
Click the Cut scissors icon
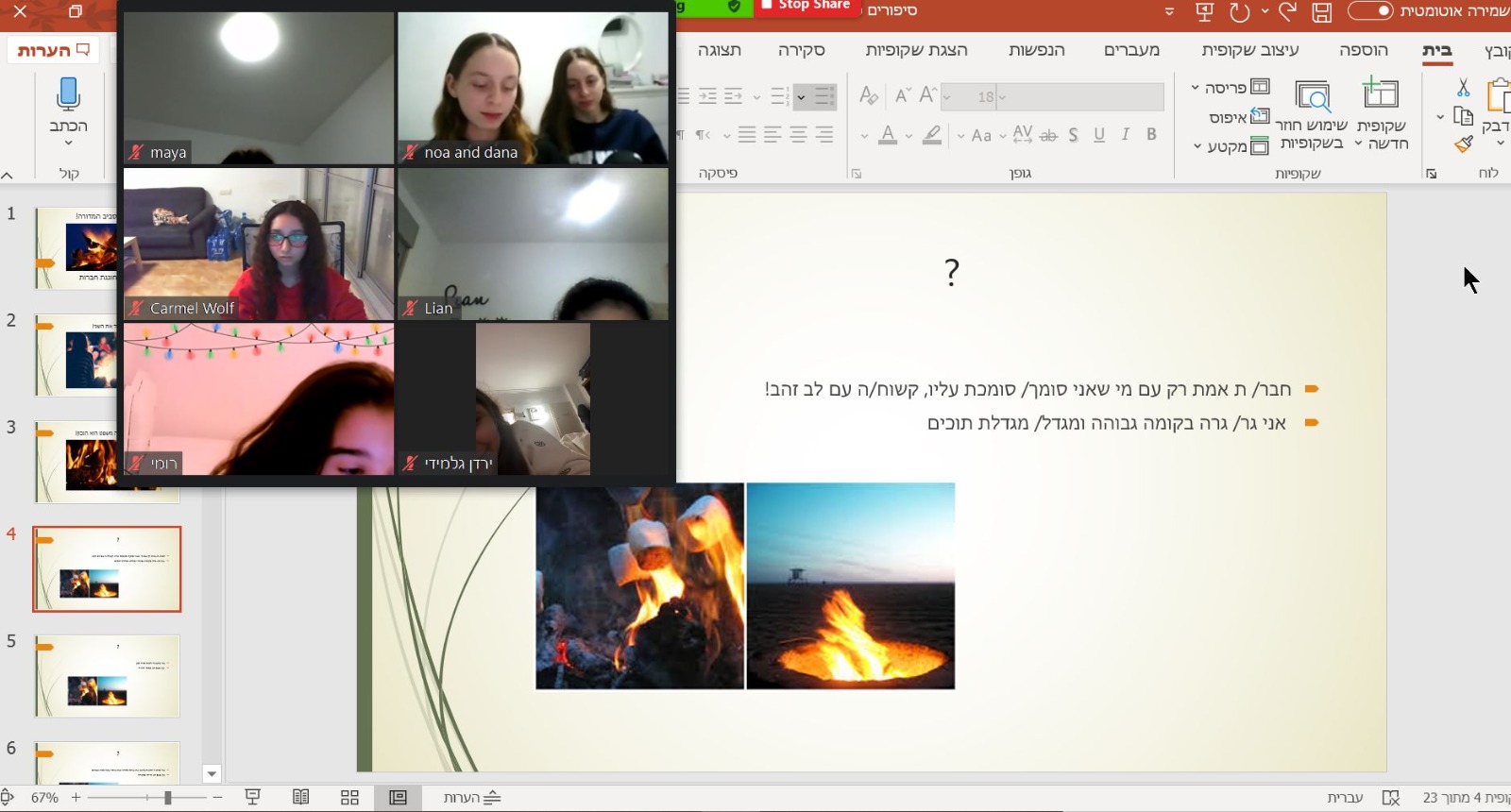click(x=1463, y=88)
